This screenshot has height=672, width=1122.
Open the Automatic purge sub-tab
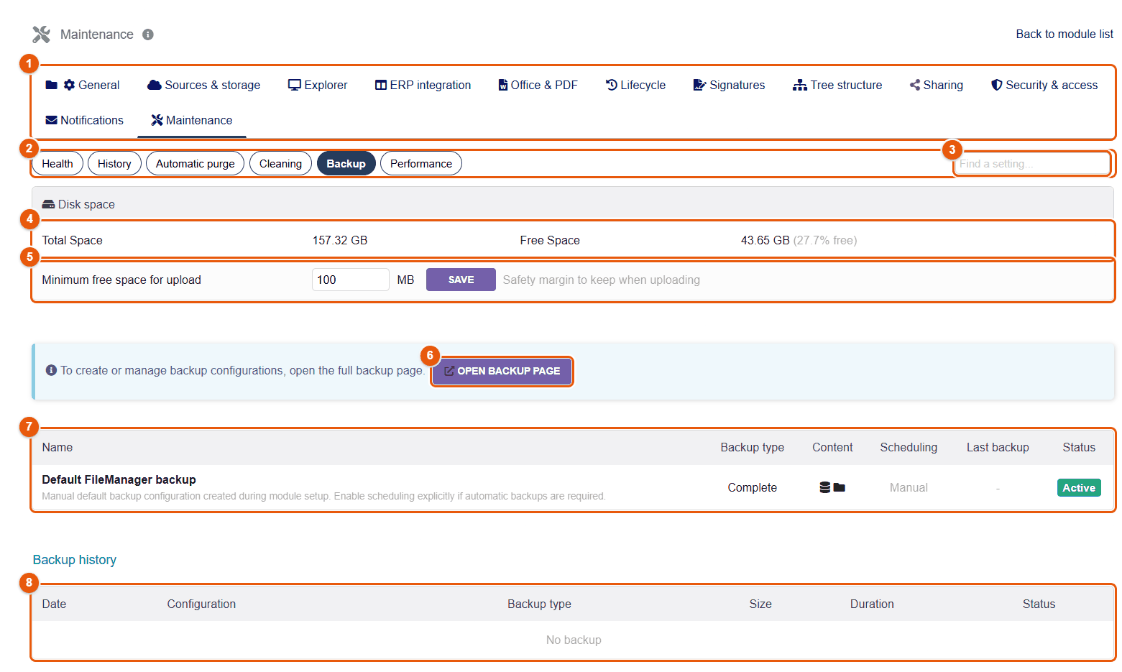(x=195, y=164)
